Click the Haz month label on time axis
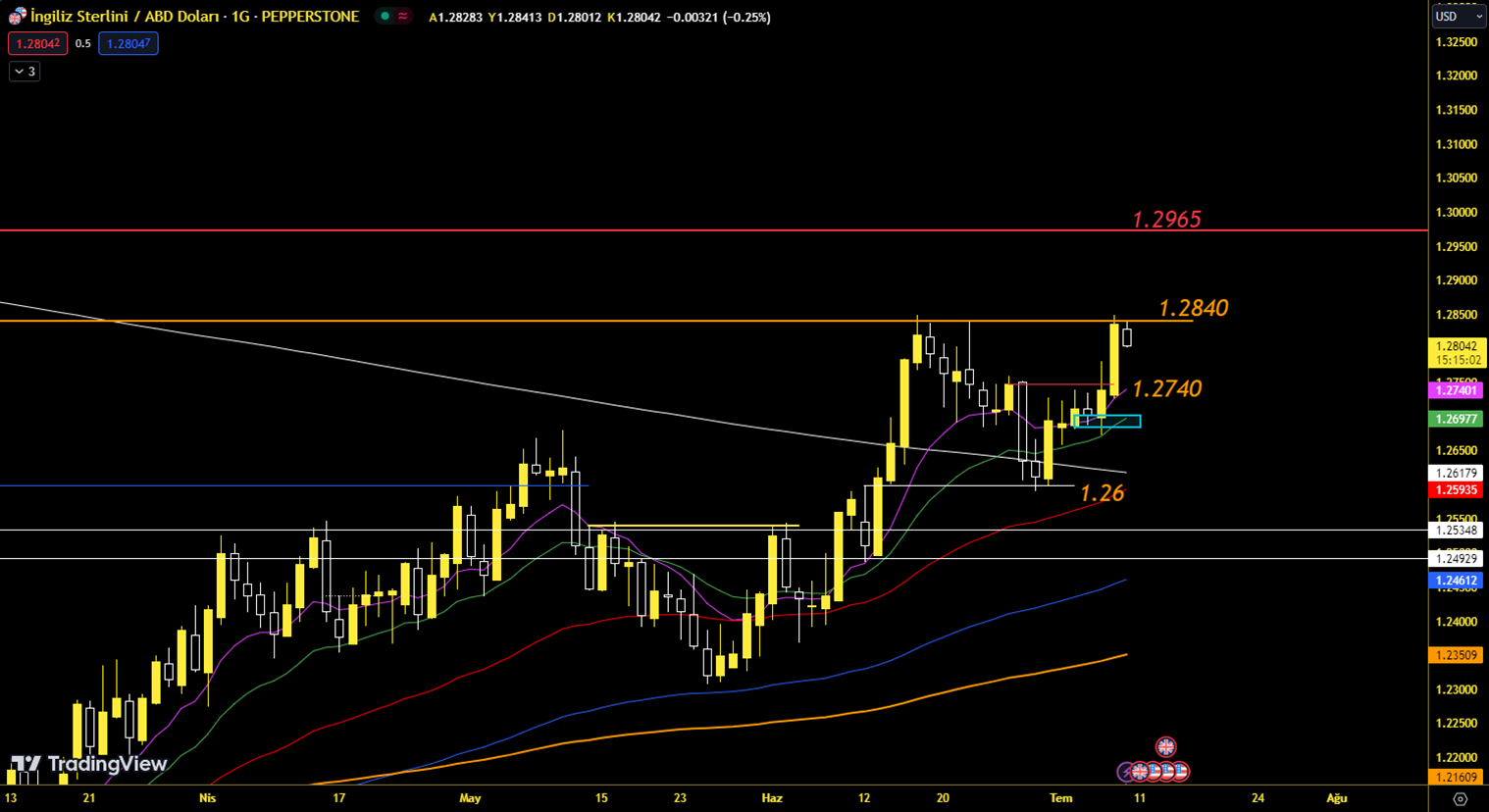The width and height of the screenshot is (1489, 812). tap(772, 798)
